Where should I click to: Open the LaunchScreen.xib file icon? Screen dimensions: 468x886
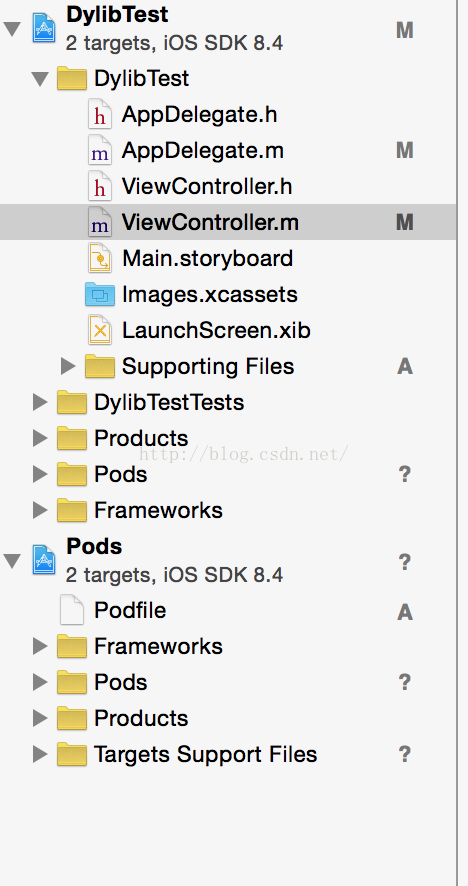click(100, 330)
